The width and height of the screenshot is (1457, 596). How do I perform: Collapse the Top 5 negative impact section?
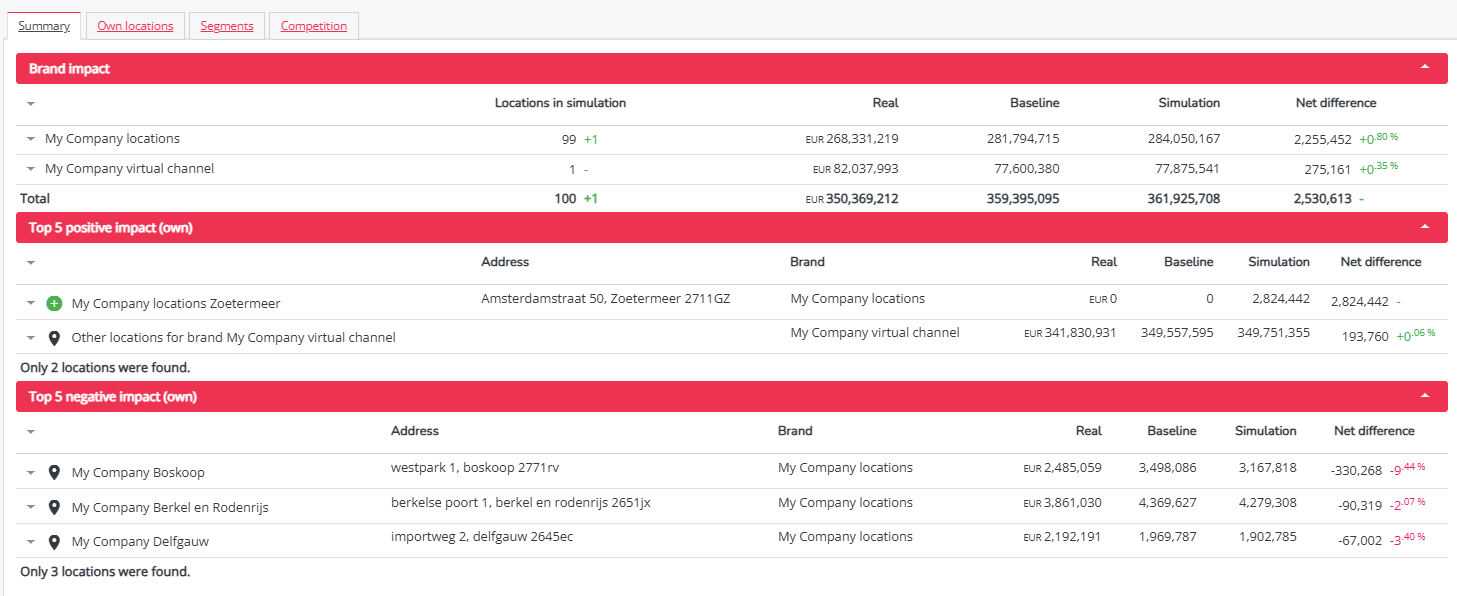pos(1425,396)
